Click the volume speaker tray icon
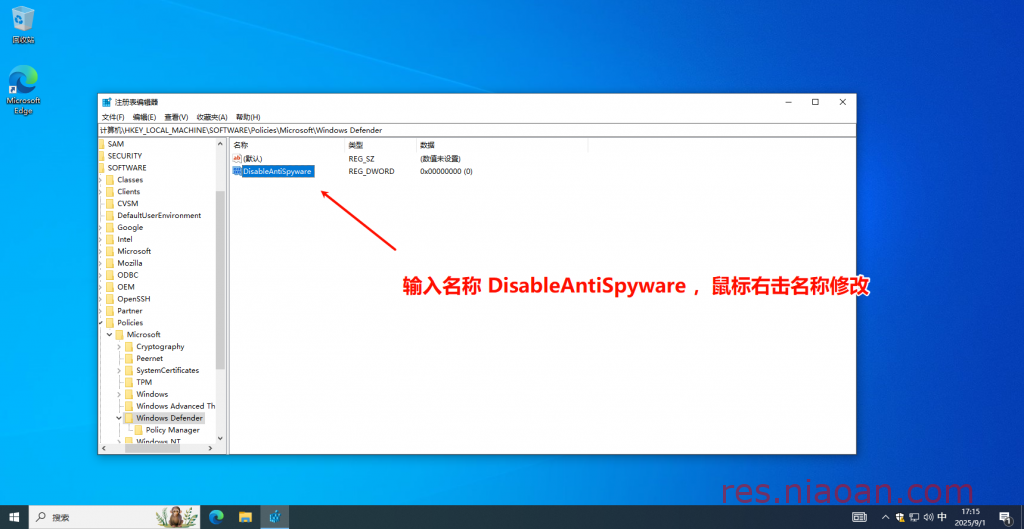Viewport: 1024px width, 529px height. pyautogui.click(x=928, y=517)
